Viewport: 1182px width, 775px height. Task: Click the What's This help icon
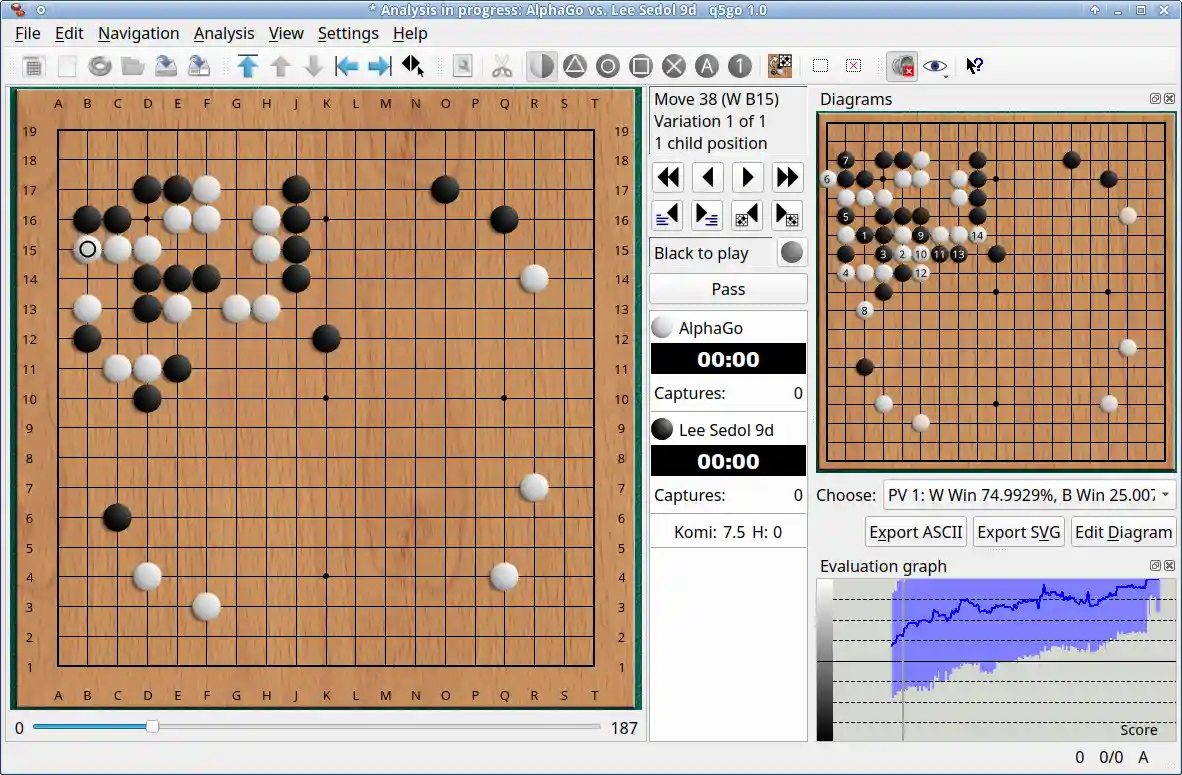[x=974, y=66]
